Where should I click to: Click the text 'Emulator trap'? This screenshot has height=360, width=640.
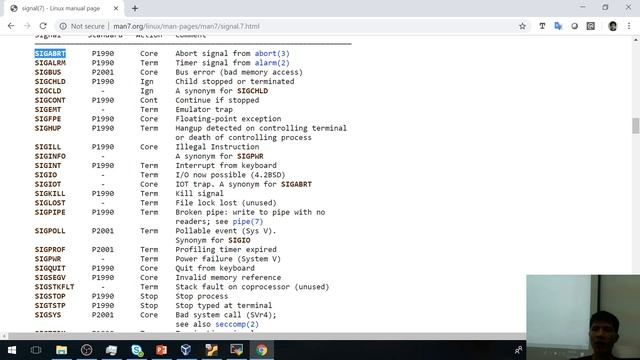(x=204, y=109)
